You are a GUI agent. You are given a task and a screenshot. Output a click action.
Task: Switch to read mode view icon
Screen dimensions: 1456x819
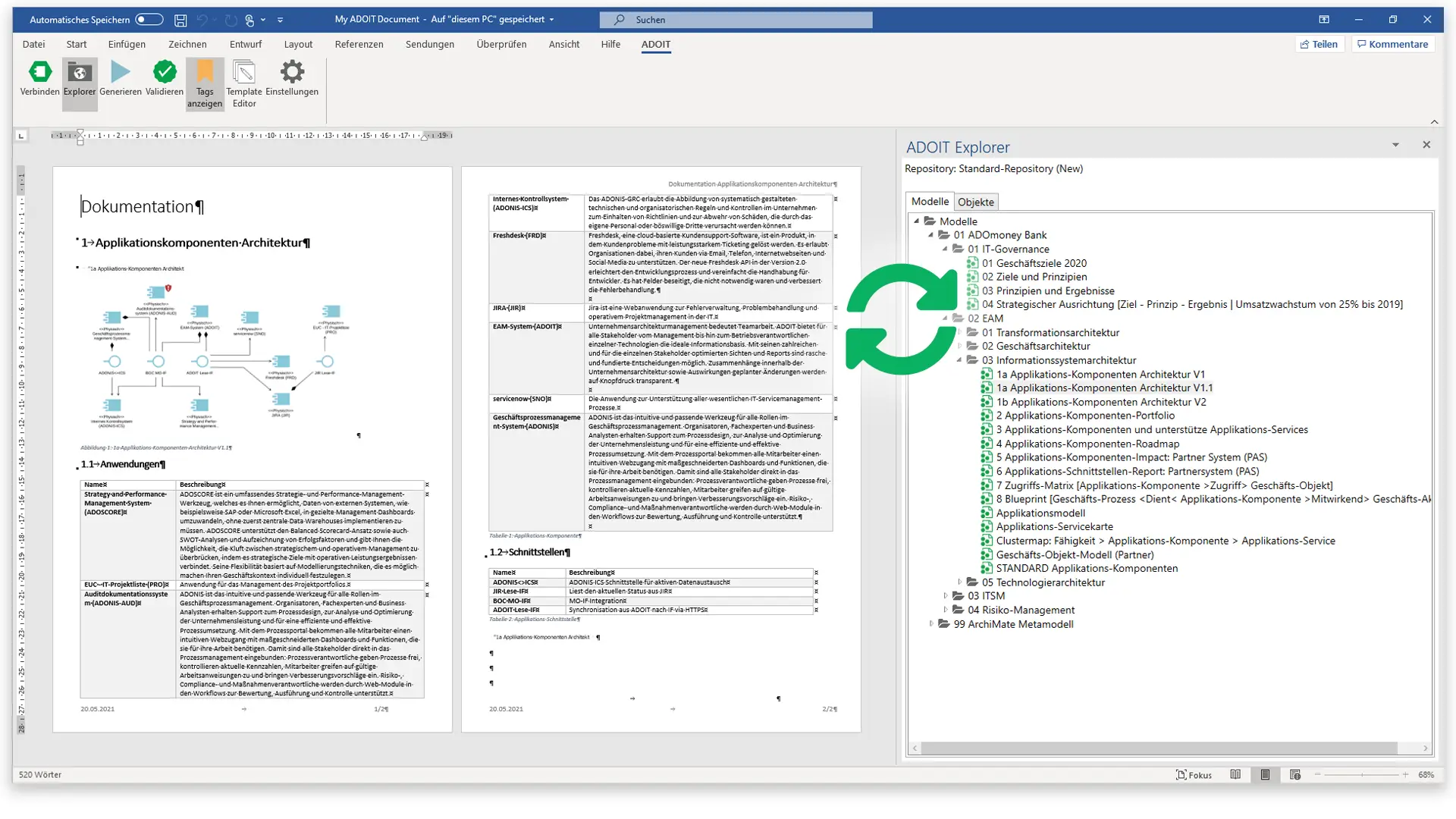tap(1235, 775)
